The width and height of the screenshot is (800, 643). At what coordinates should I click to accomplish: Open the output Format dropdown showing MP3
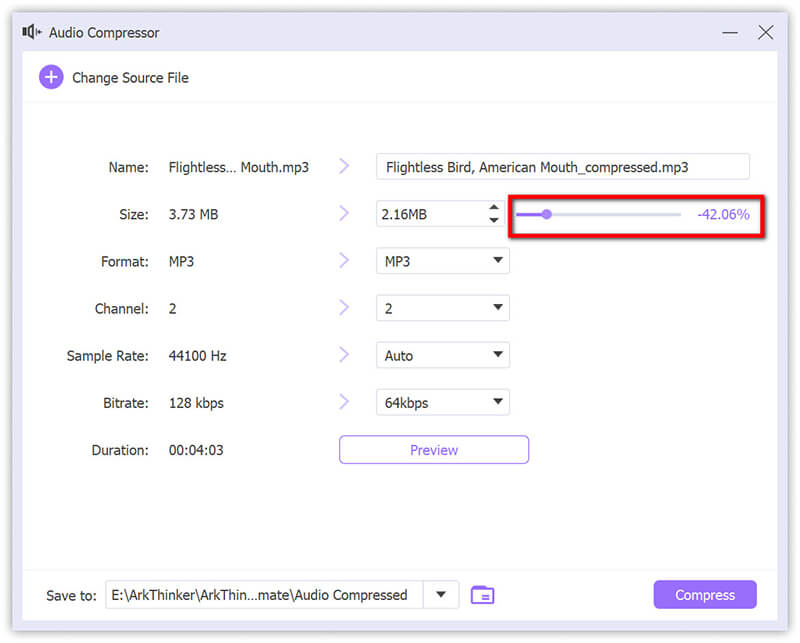tap(442, 261)
